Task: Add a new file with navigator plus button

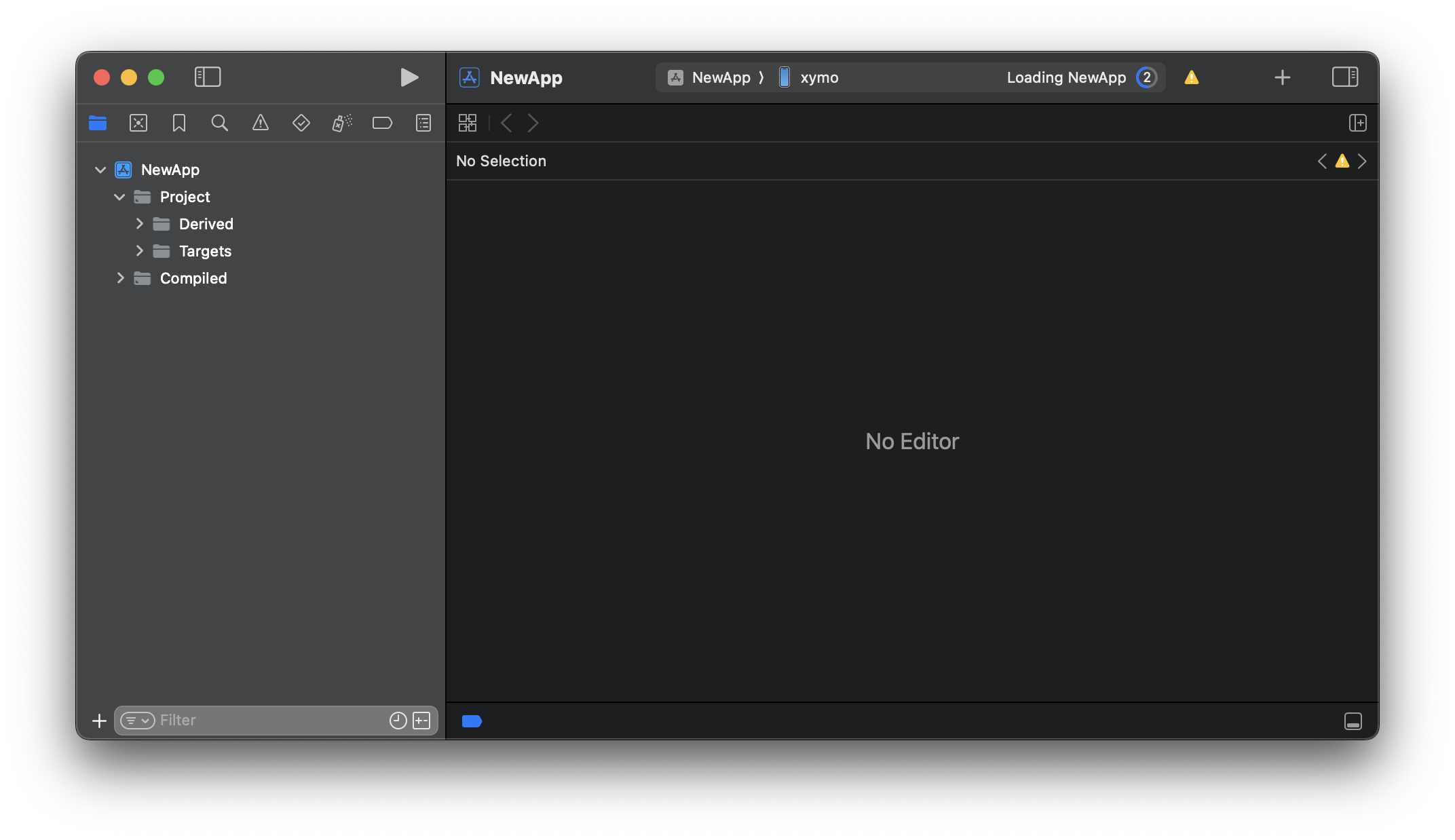Action: tap(99, 721)
